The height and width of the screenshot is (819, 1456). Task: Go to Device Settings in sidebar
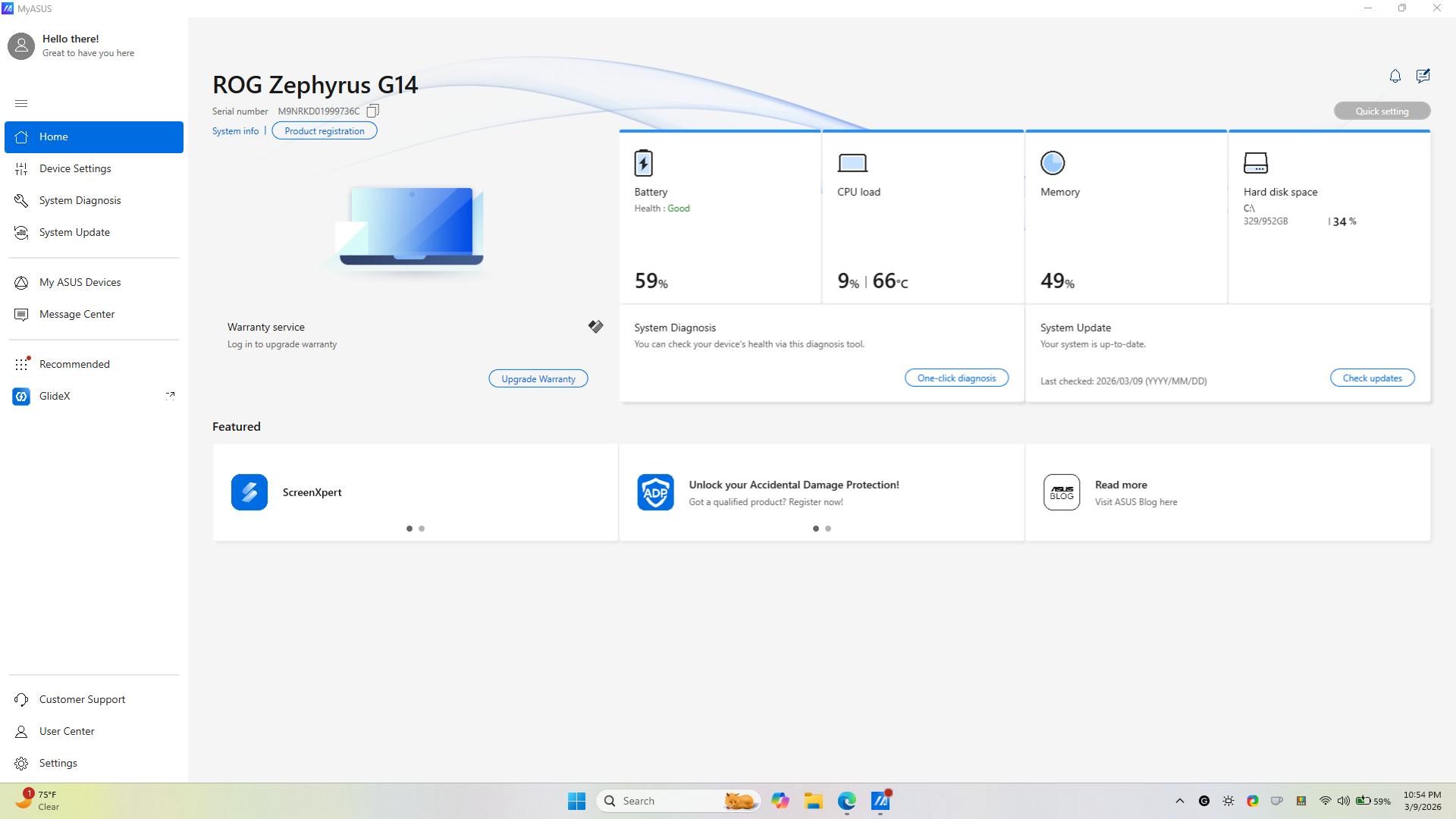pos(75,168)
